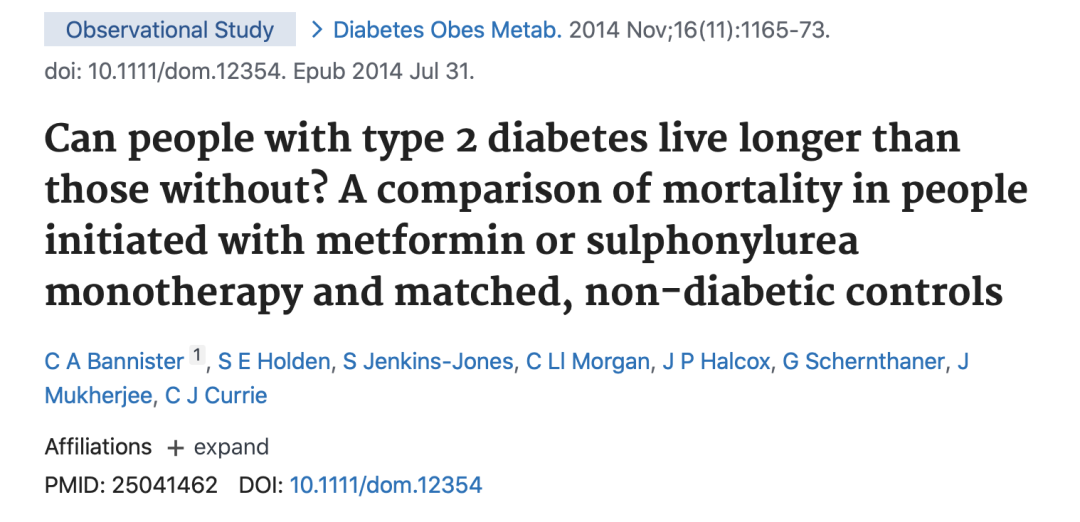
Task: Click affiliation superscript 1 after Bannister
Action: coord(197,355)
